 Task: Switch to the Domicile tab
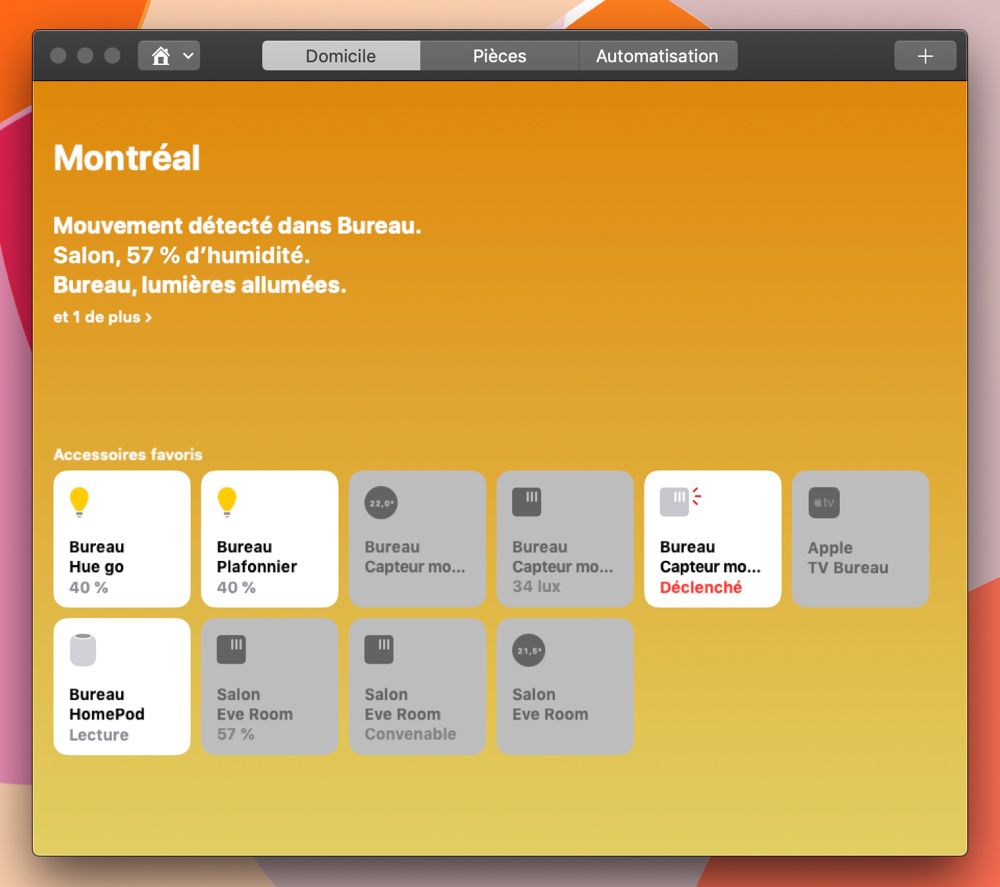(x=341, y=56)
